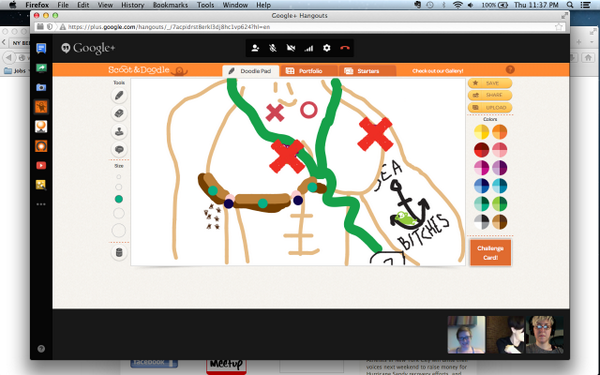Switch to the Portfolio tab
Viewport: 600px width, 375px height.
point(308,71)
